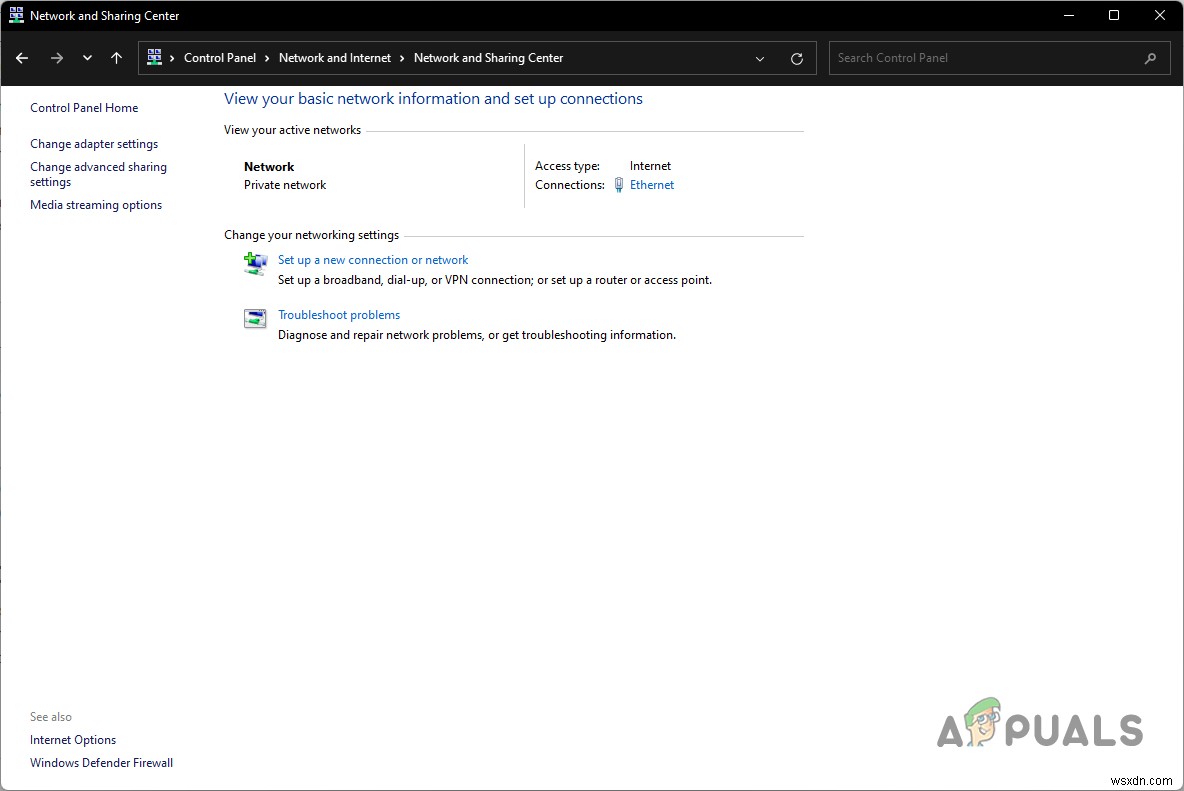
Task: Navigate to Control Panel via breadcrumb
Action: click(221, 57)
